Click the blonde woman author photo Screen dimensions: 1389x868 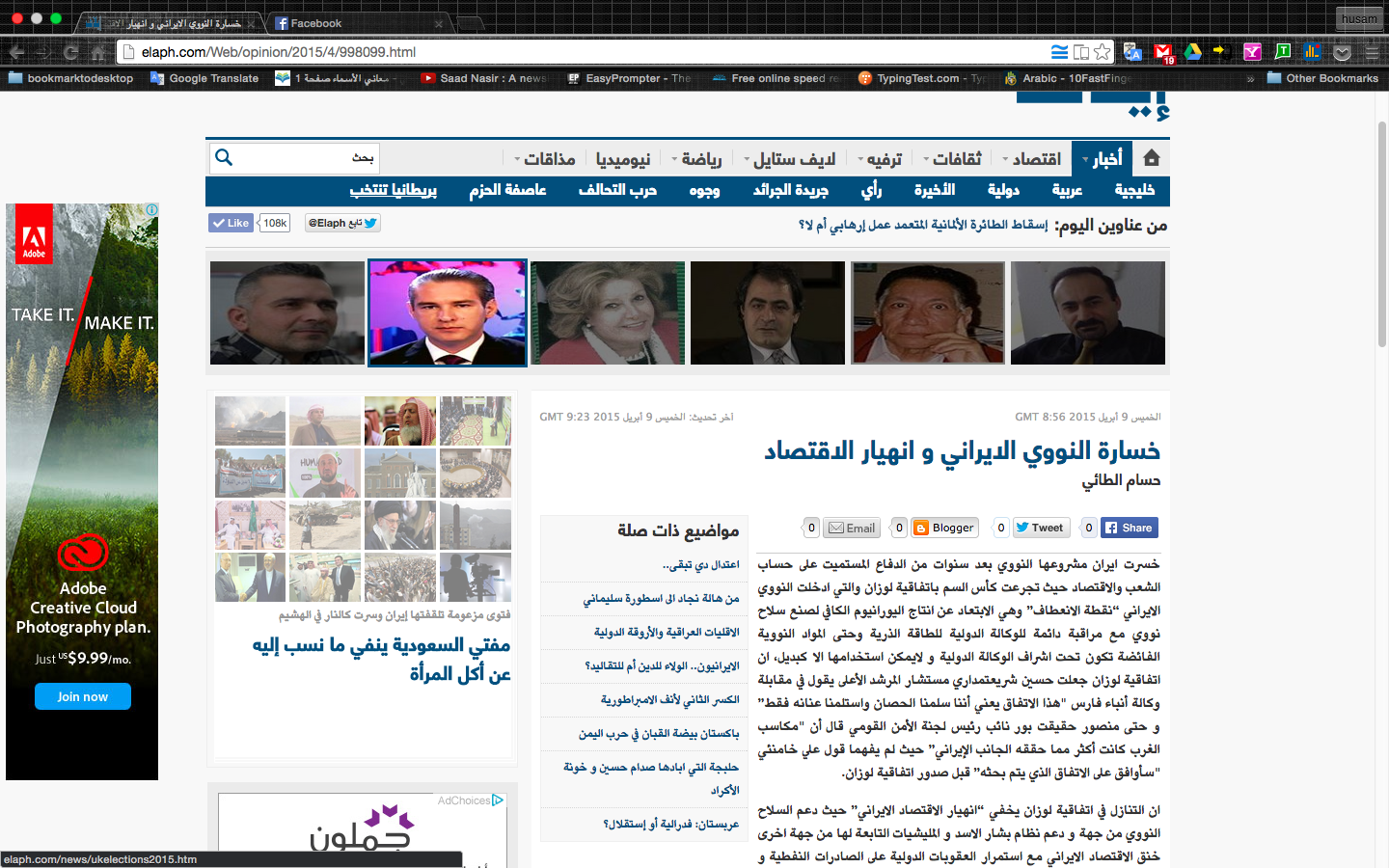click(608, 312)
